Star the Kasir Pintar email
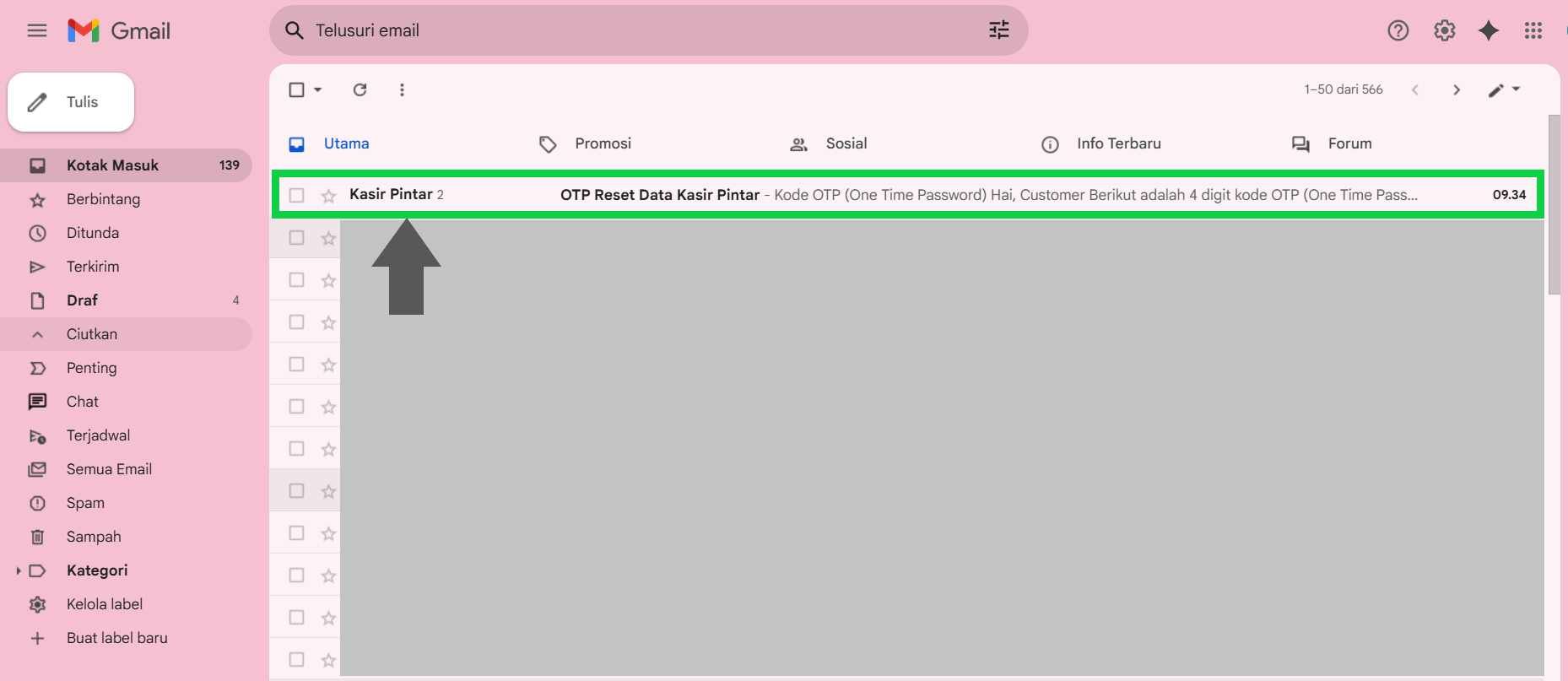Viewport: 1568px width, 681px height. click(328, 196)
